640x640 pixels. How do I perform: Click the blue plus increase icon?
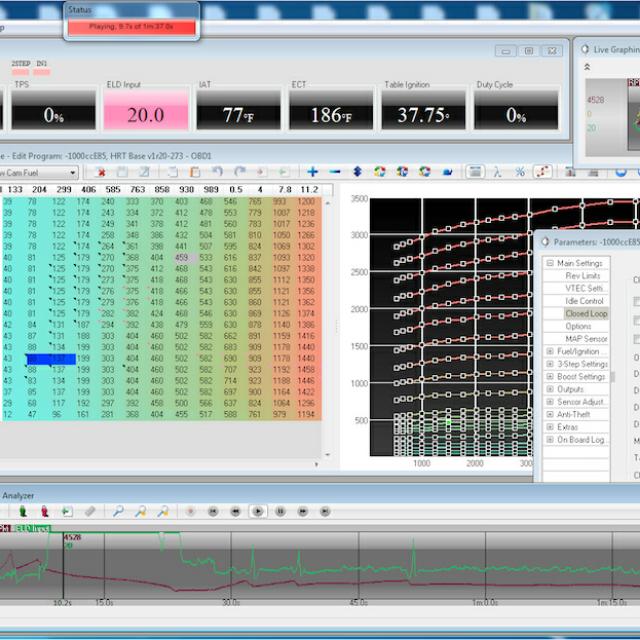pyautogui.click(x=312, y=172)
